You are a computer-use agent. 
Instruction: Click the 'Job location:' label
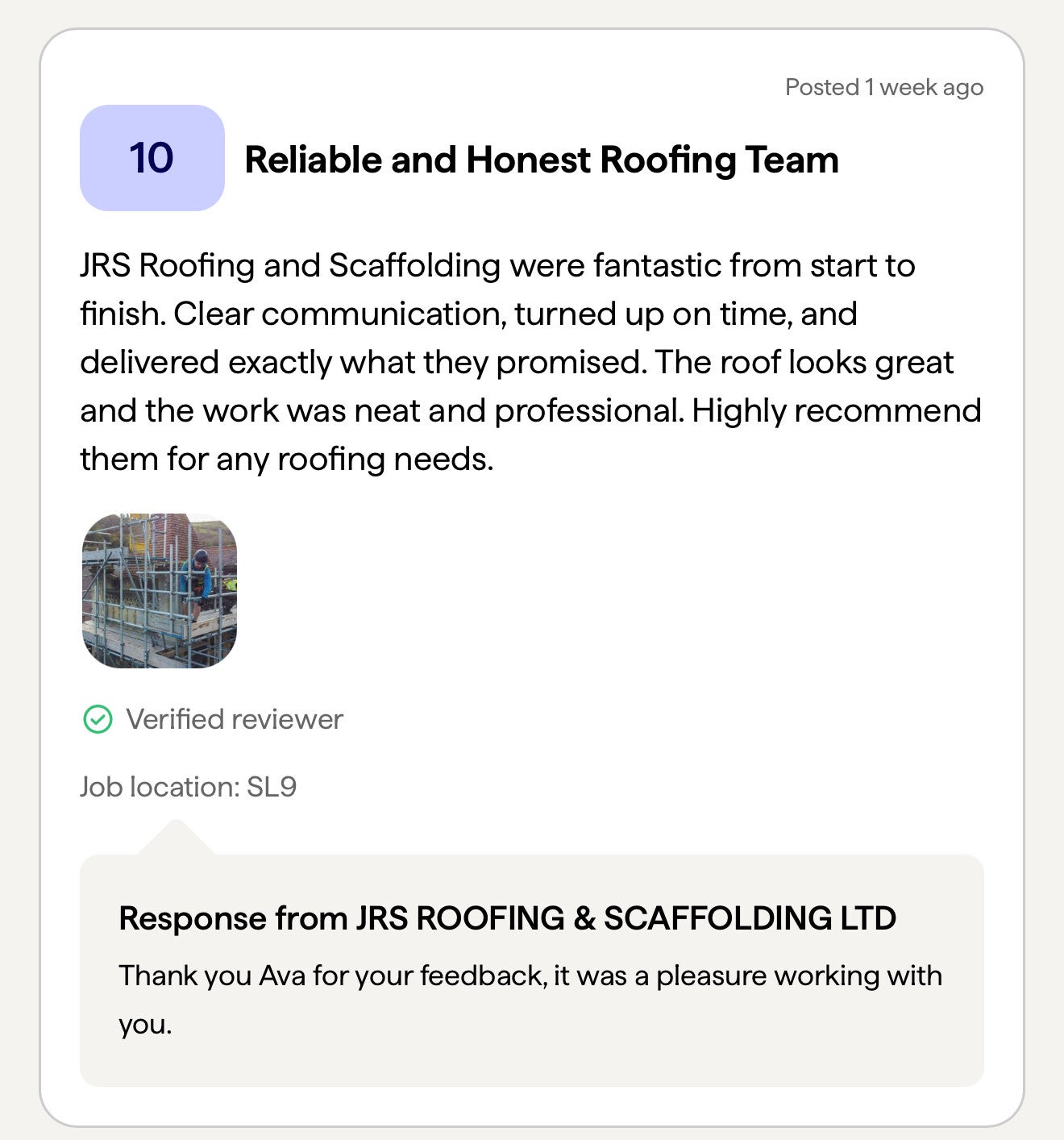tap(160, 787)
